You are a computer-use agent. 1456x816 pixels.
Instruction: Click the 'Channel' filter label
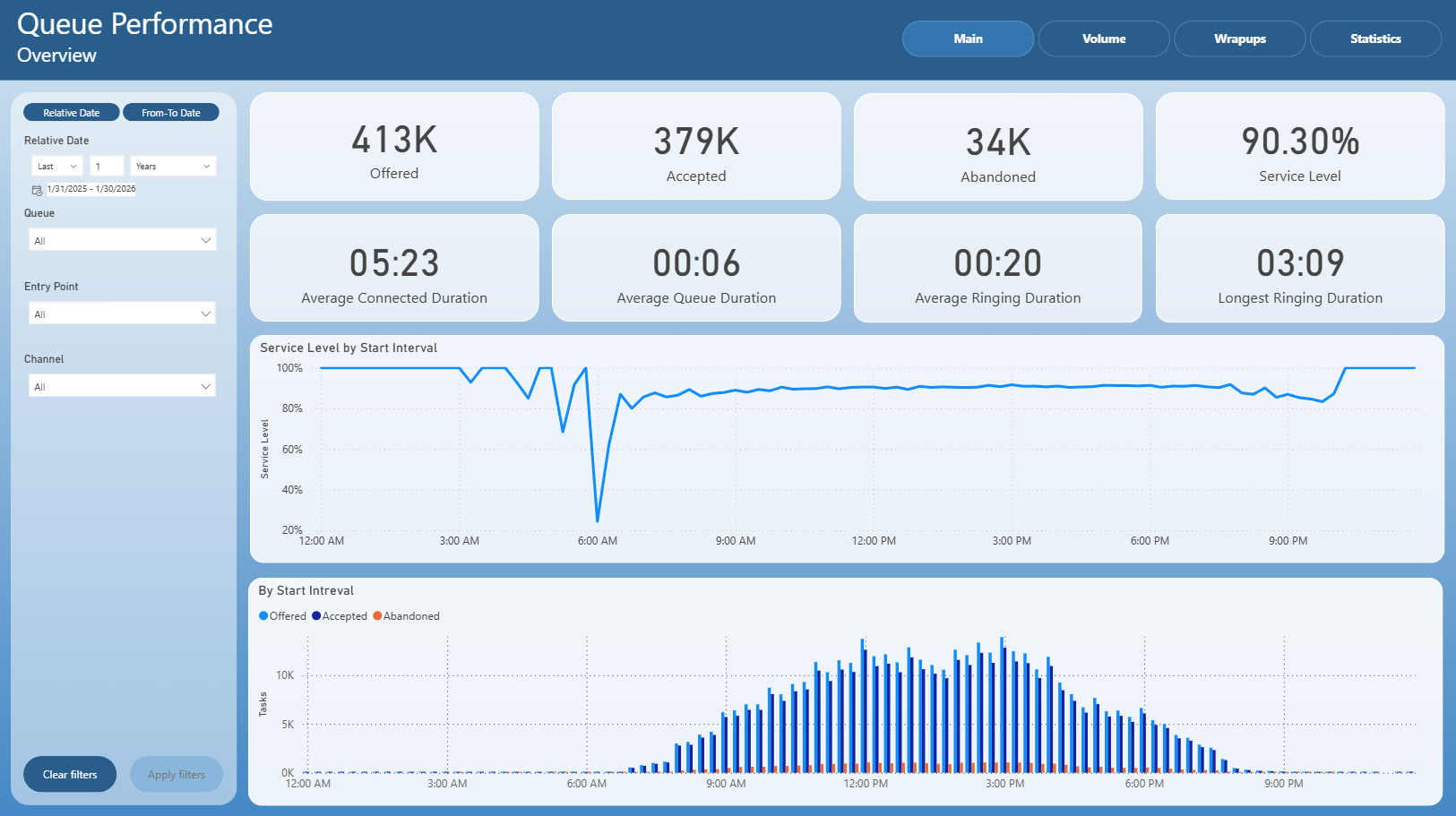[44, 359]
